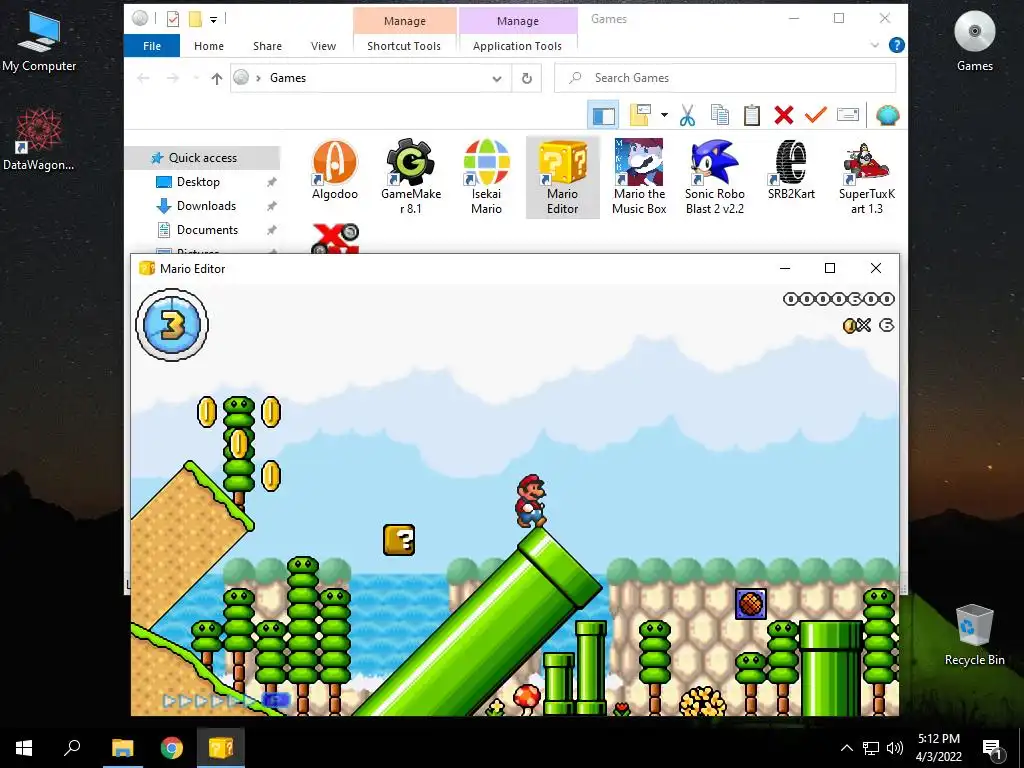Open the Games disc desktop icon
The height and width of the screenshot is (768, 1024).
(974, 41)
